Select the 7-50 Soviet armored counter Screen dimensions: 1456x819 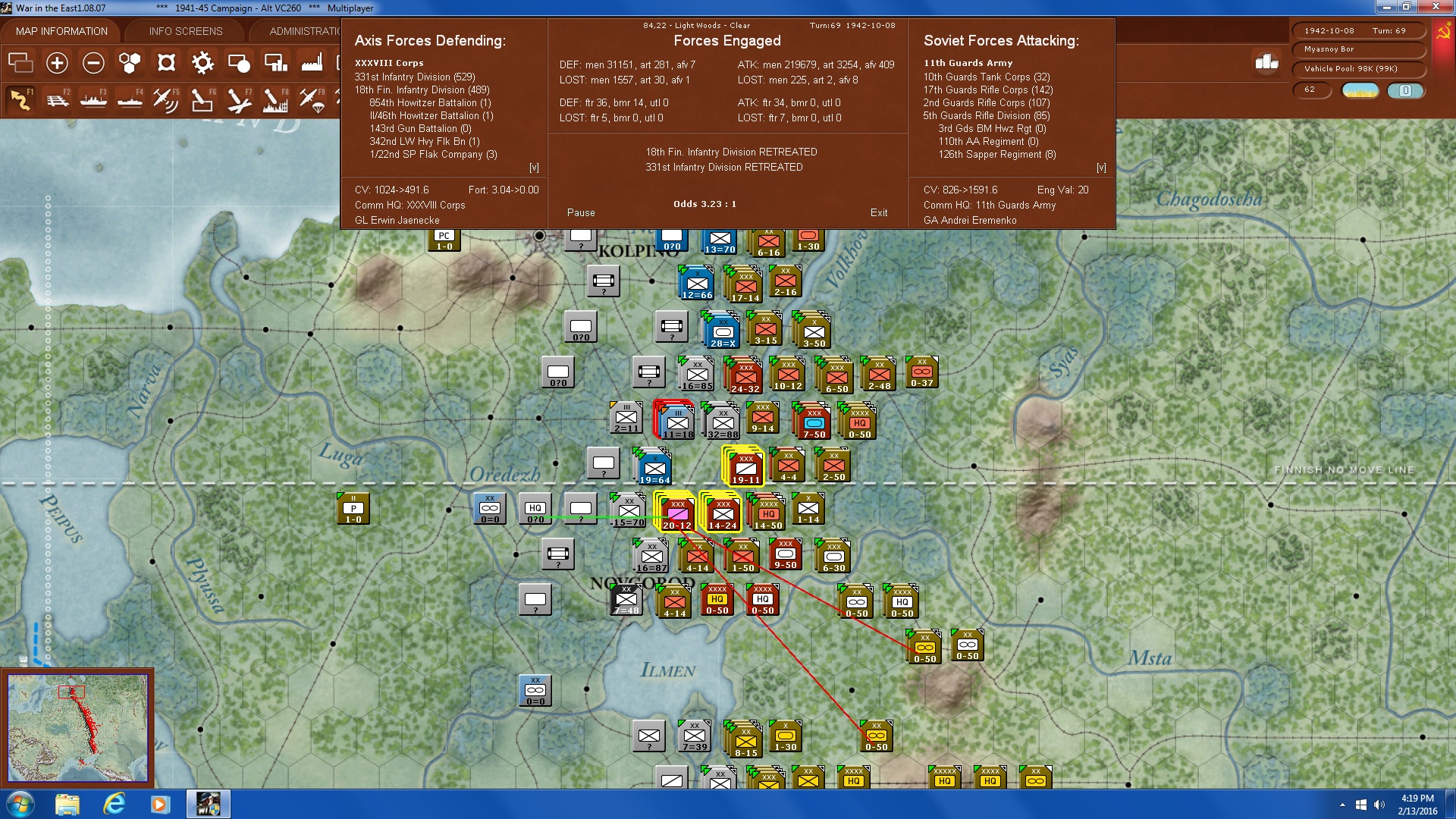click(813, 421)
